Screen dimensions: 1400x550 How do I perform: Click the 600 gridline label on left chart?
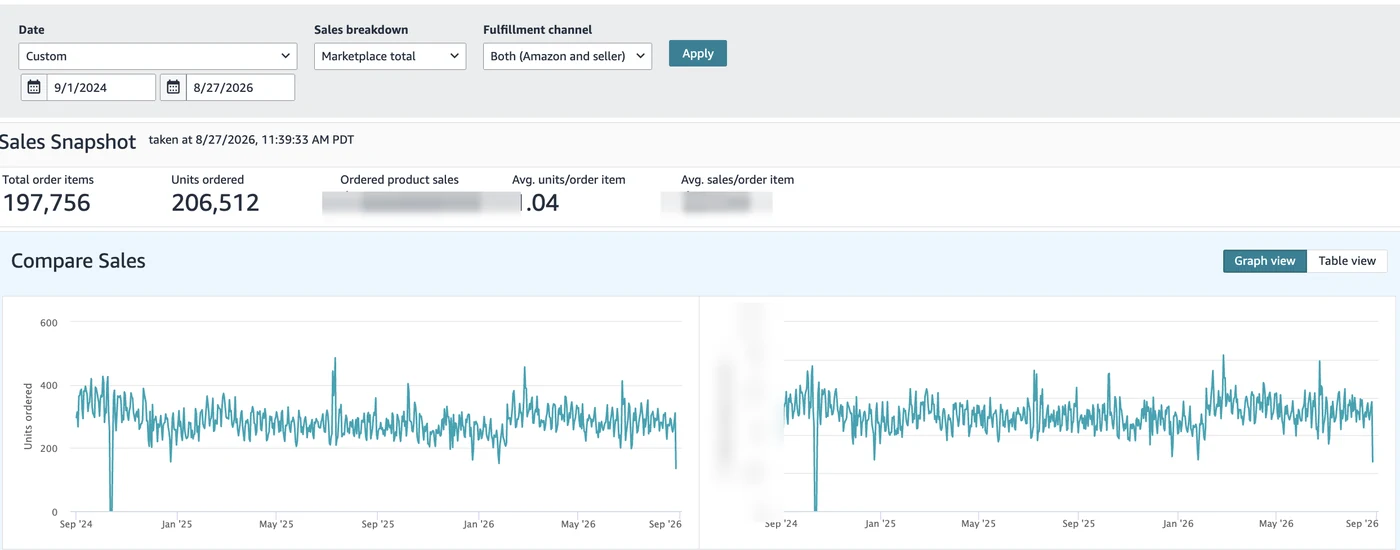tap(48, 322)
